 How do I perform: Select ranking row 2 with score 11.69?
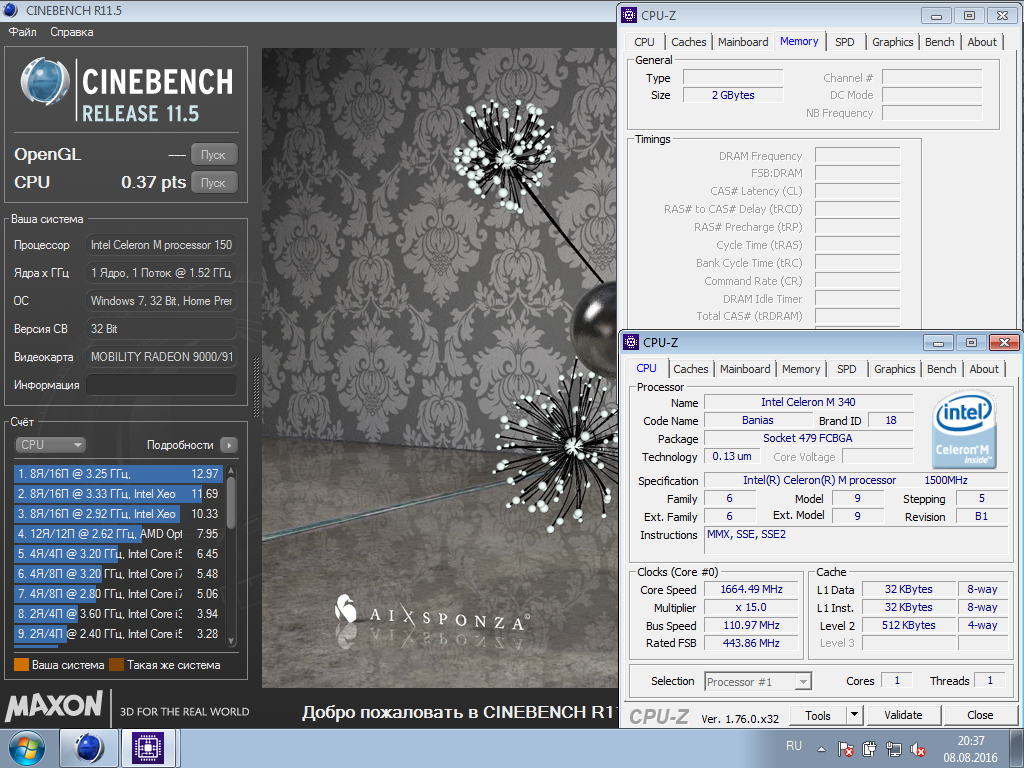point(118,494)
